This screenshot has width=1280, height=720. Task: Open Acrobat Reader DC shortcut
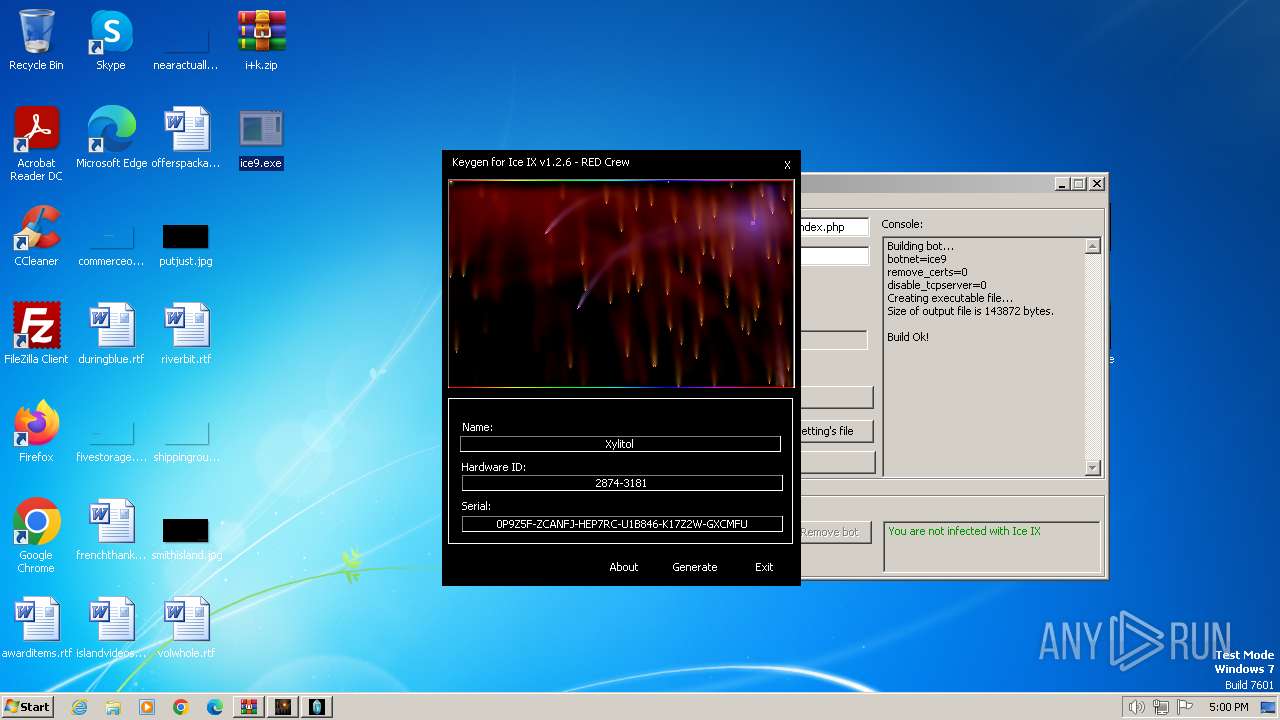pos(36,144)
